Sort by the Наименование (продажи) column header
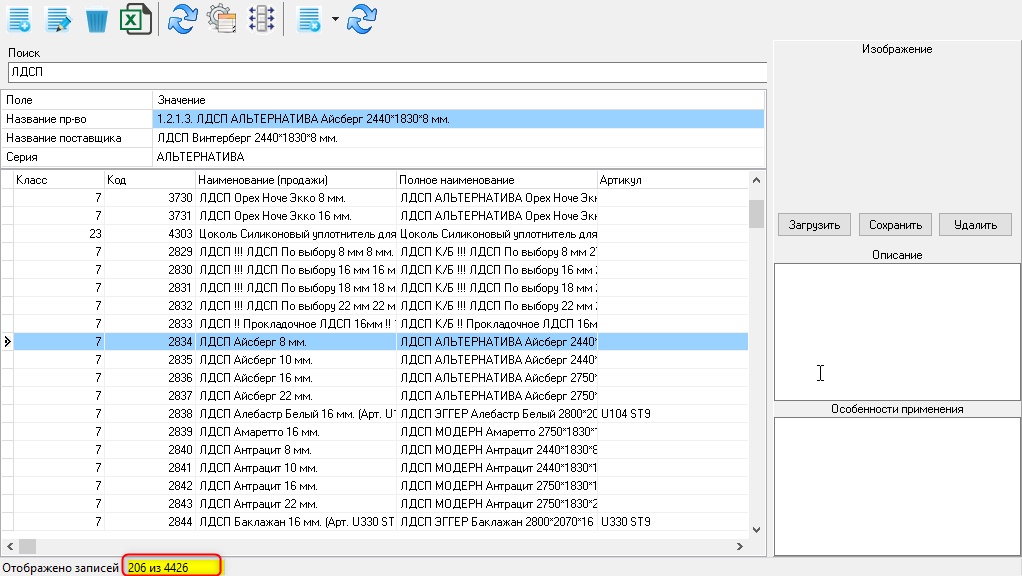 (296, 180)
